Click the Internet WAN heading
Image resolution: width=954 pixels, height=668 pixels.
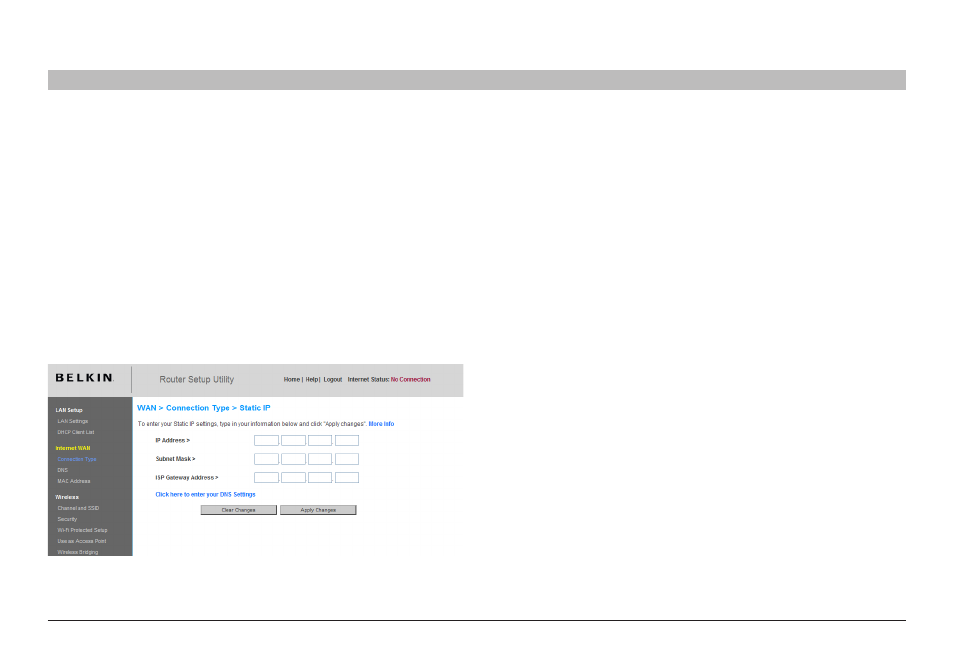72,448
